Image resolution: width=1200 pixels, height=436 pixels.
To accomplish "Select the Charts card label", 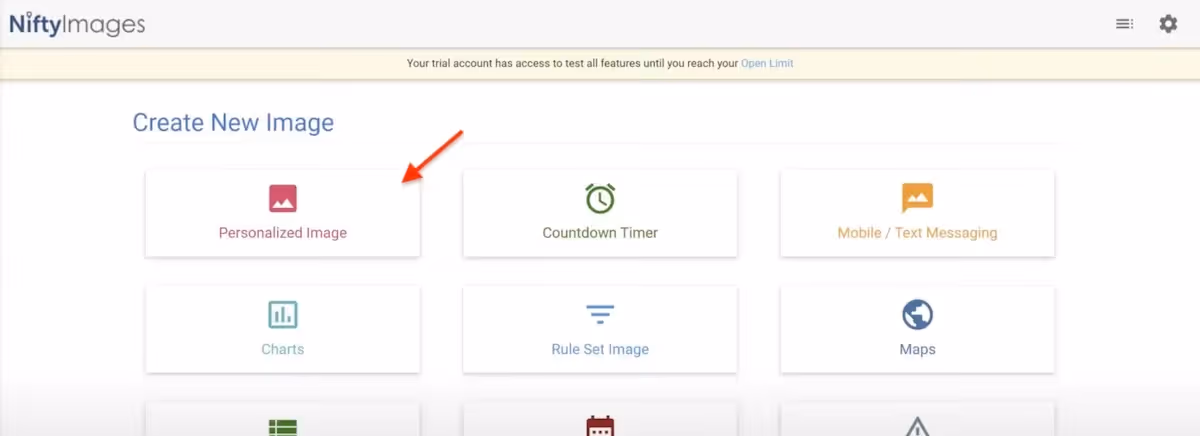I will click(283, 350).
